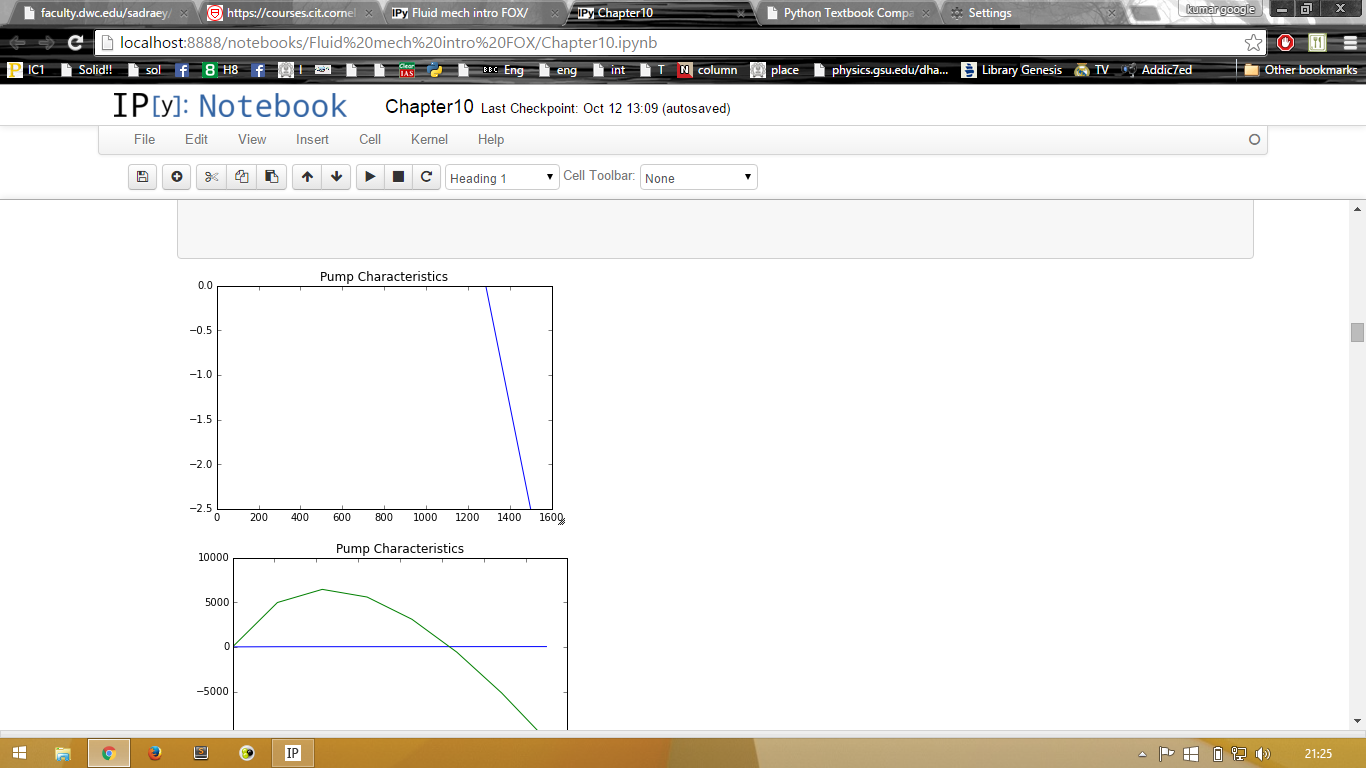The image size is (1366, 768).
Task: Click the save notebook icon
Action: tap(142, 177)
